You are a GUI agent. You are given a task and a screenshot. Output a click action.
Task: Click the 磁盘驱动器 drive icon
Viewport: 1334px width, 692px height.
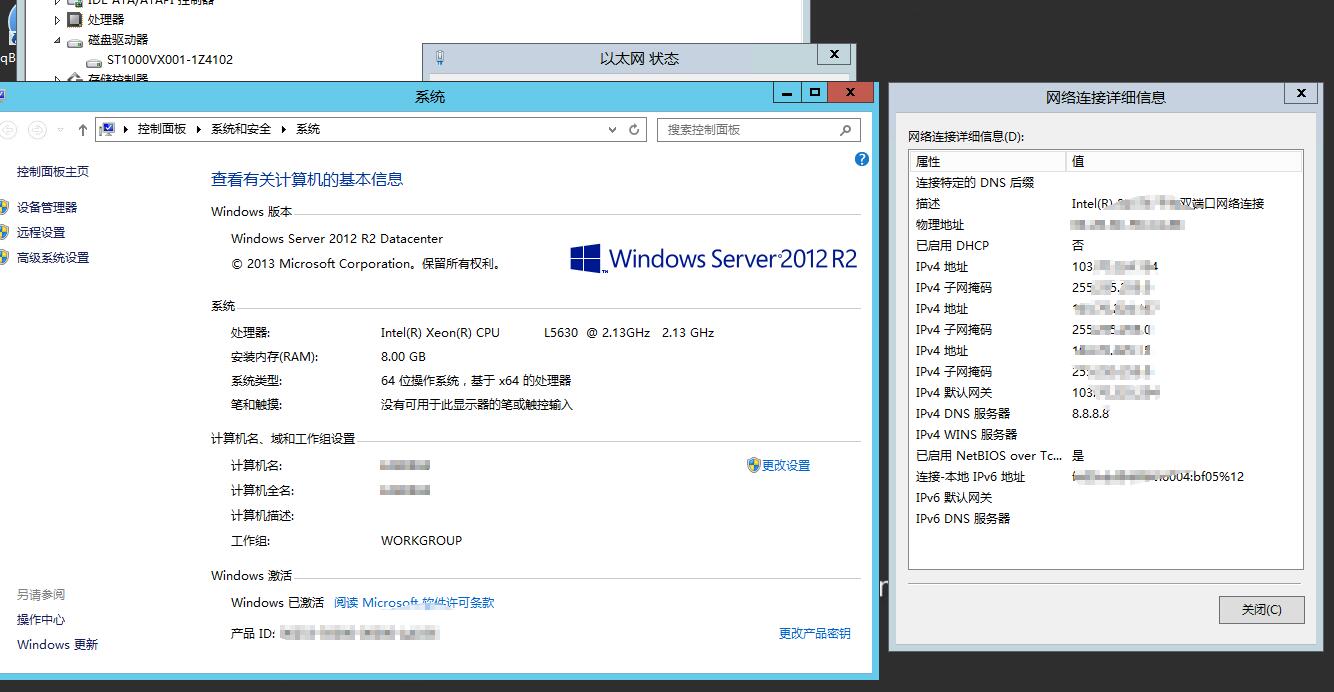[75, 41]
